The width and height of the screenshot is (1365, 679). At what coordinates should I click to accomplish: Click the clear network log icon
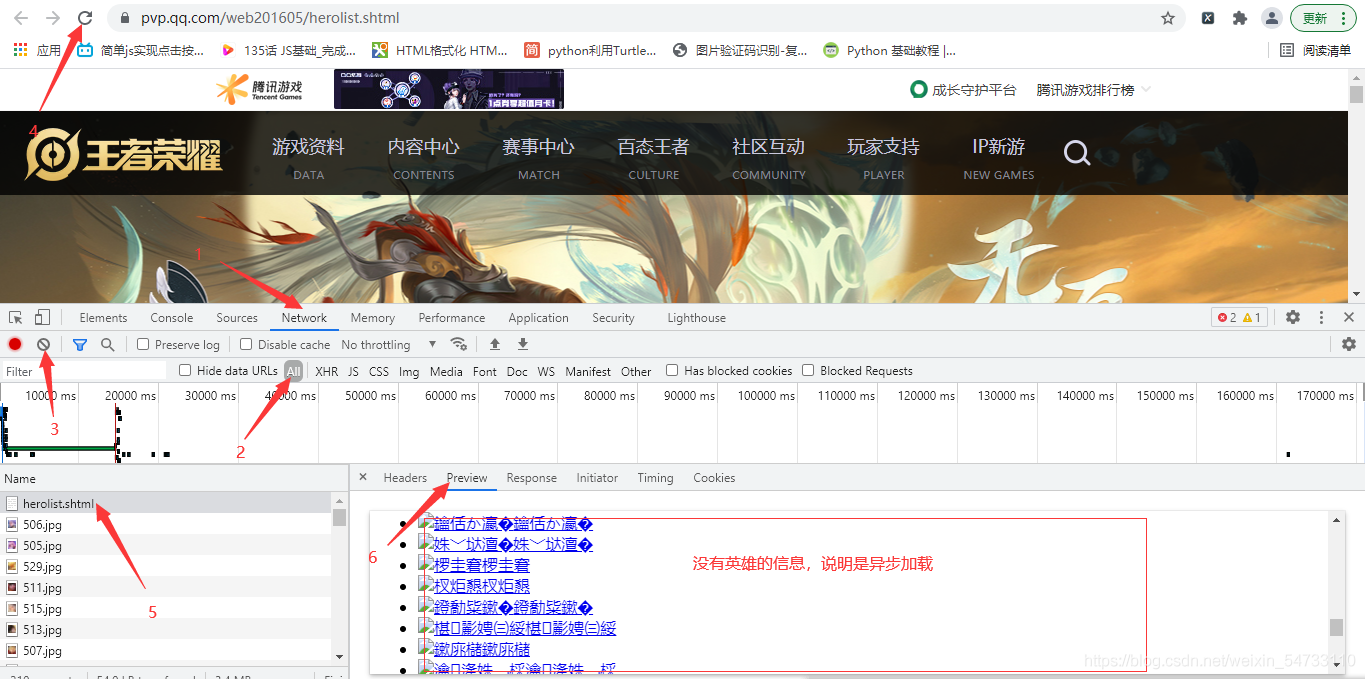(43, 344)
